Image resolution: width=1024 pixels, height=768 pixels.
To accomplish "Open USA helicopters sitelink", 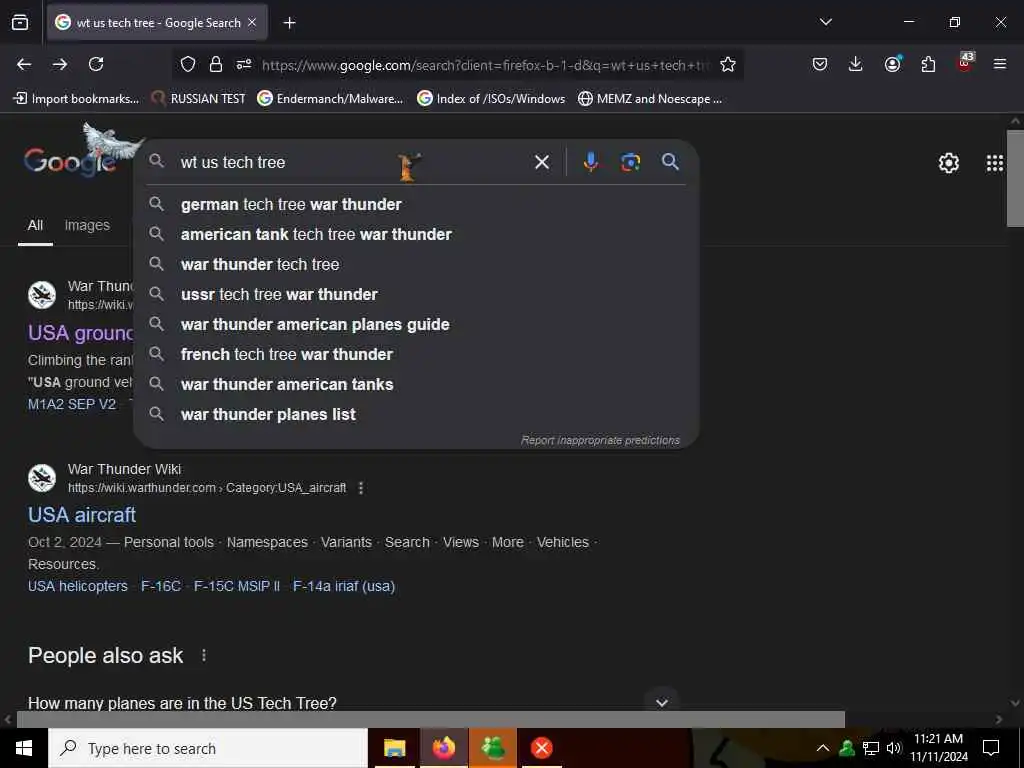I will pyautogui.click(x=78, y=586).
